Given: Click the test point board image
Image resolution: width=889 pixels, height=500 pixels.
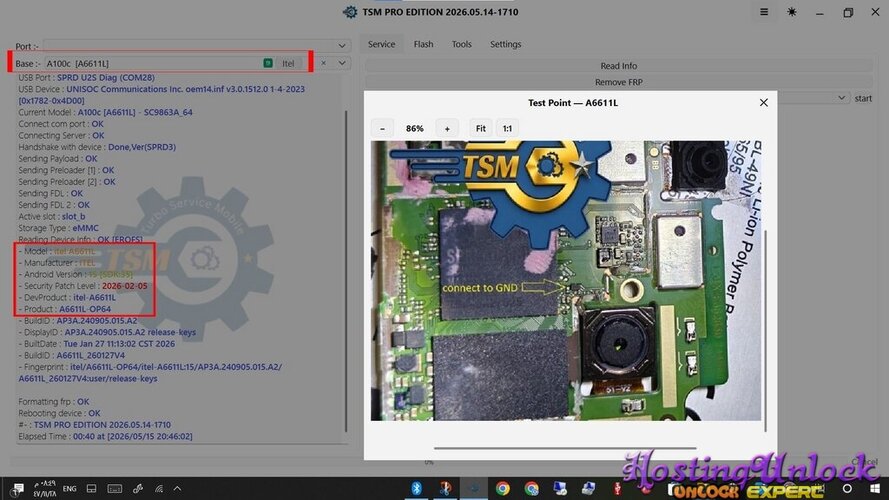Looking at the screenshot, I should (565, 281).
